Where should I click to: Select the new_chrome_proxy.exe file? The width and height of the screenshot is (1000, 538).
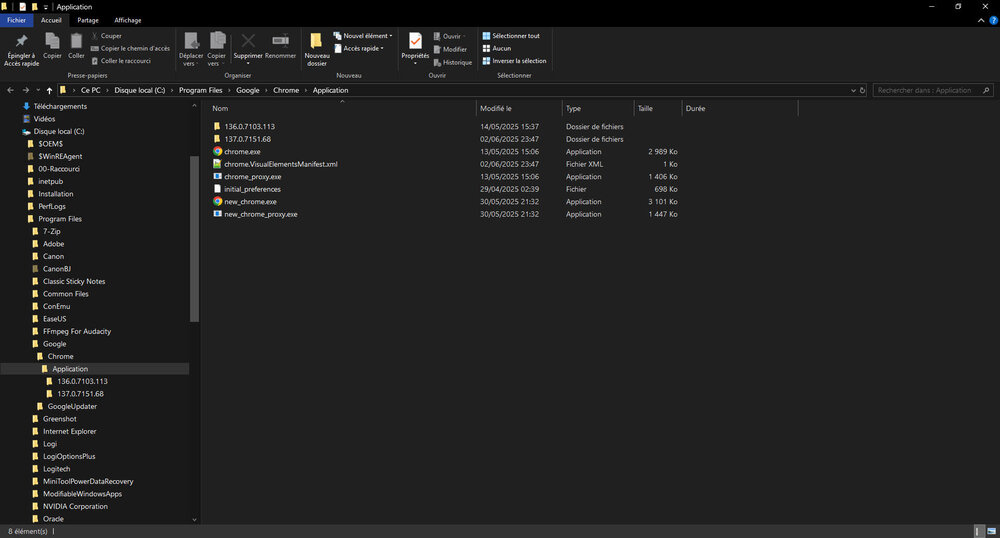(x=260, y=214)
